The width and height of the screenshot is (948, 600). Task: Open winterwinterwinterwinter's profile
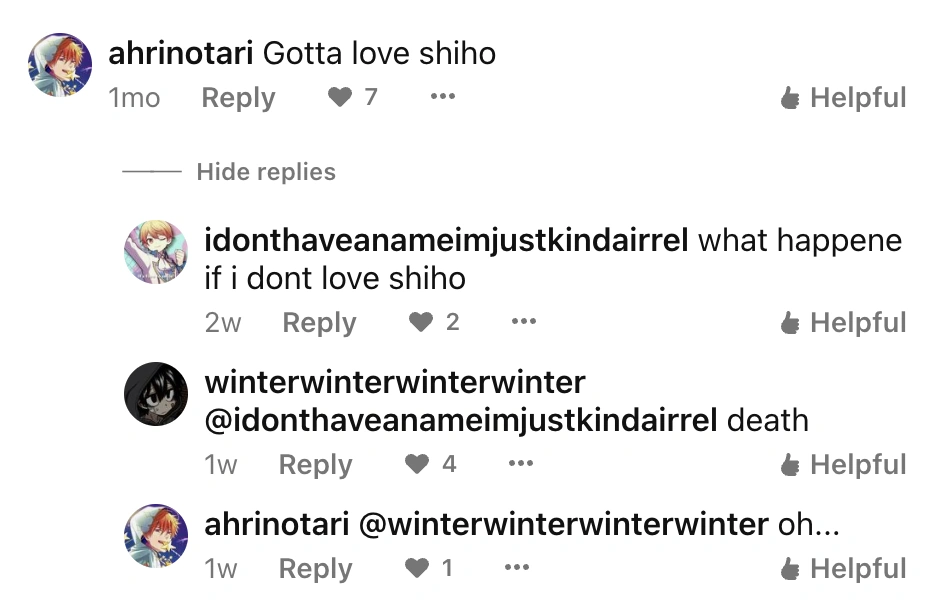tap(394, 382)
